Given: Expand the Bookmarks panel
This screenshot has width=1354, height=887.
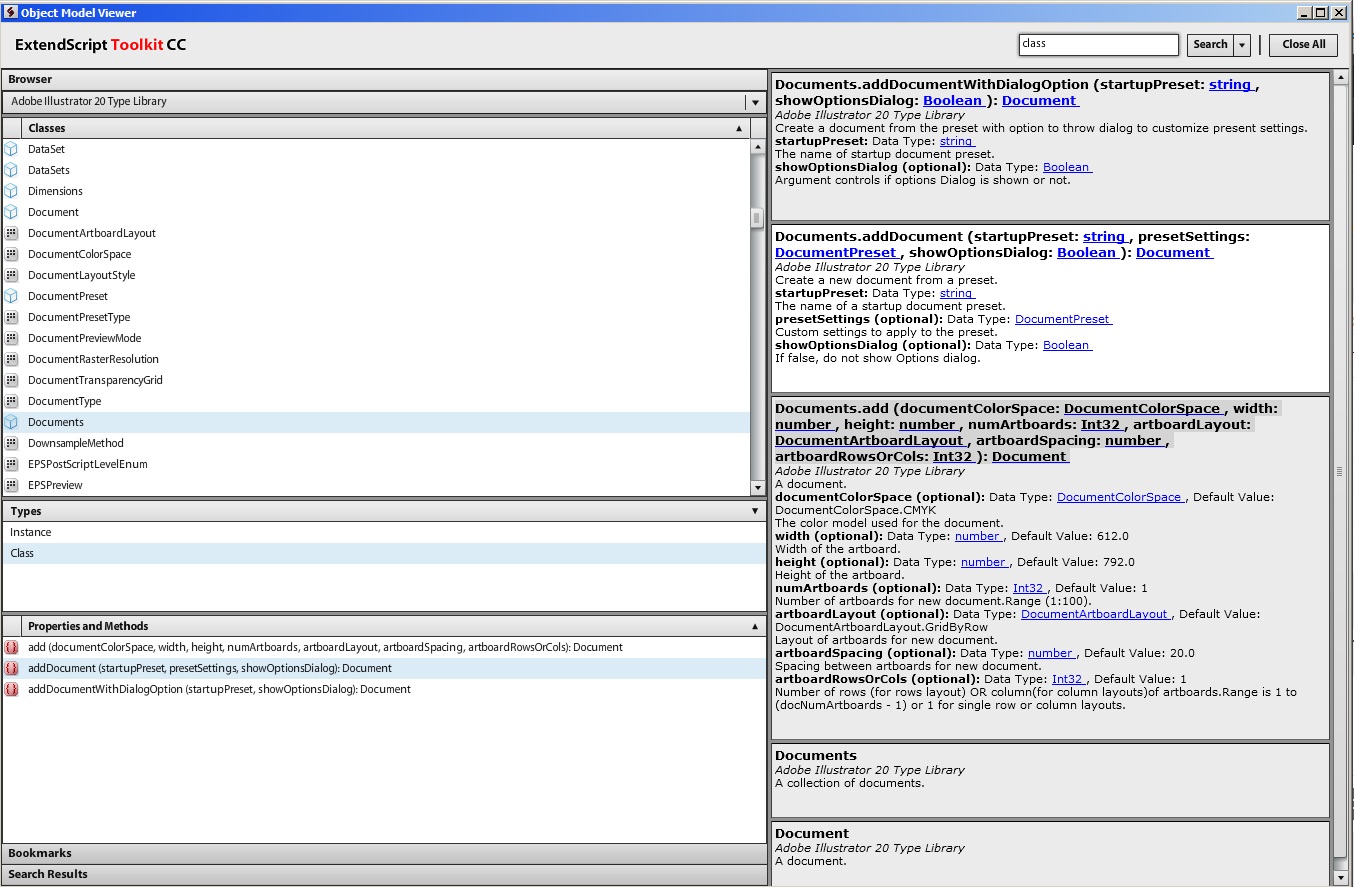Looking at the screenshot, I should point(384,853).
